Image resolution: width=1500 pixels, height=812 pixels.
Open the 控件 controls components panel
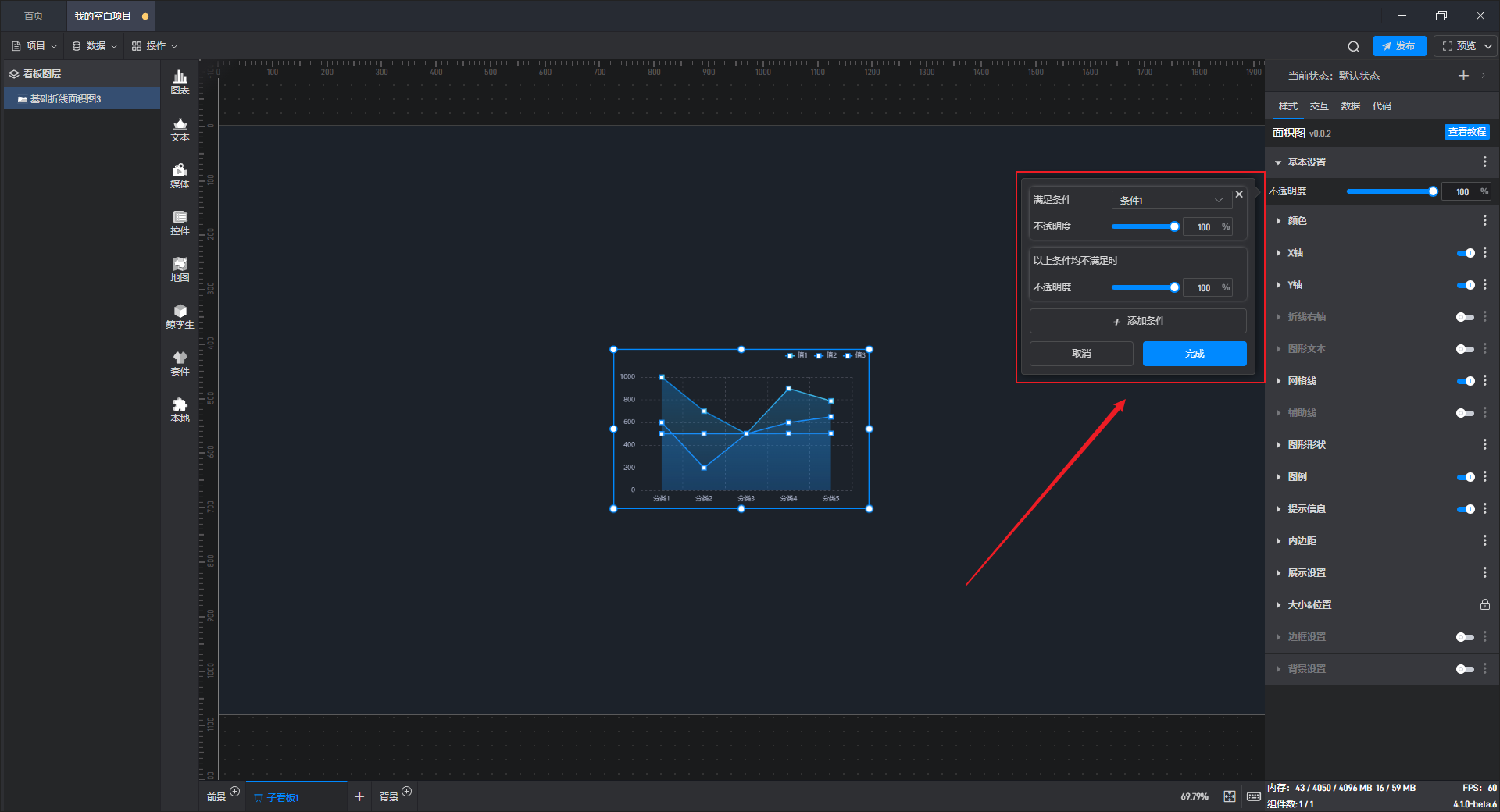click(x=180, y=223)
